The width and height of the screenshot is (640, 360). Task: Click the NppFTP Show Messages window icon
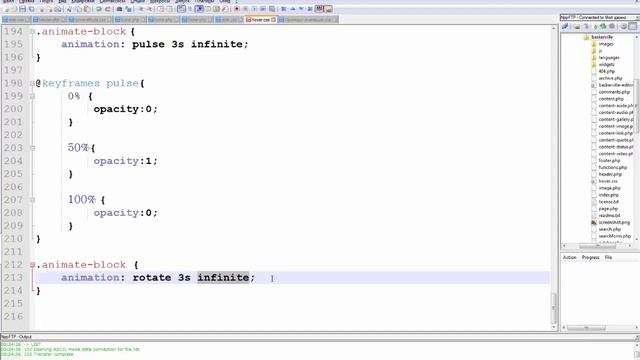click(x=633, y=26)
